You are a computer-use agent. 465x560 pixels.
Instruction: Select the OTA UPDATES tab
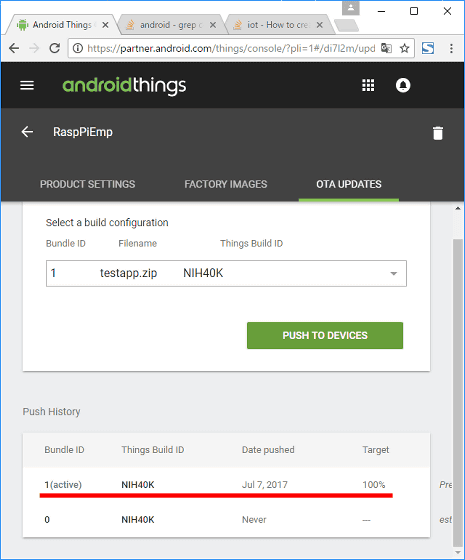click(349, 184)
